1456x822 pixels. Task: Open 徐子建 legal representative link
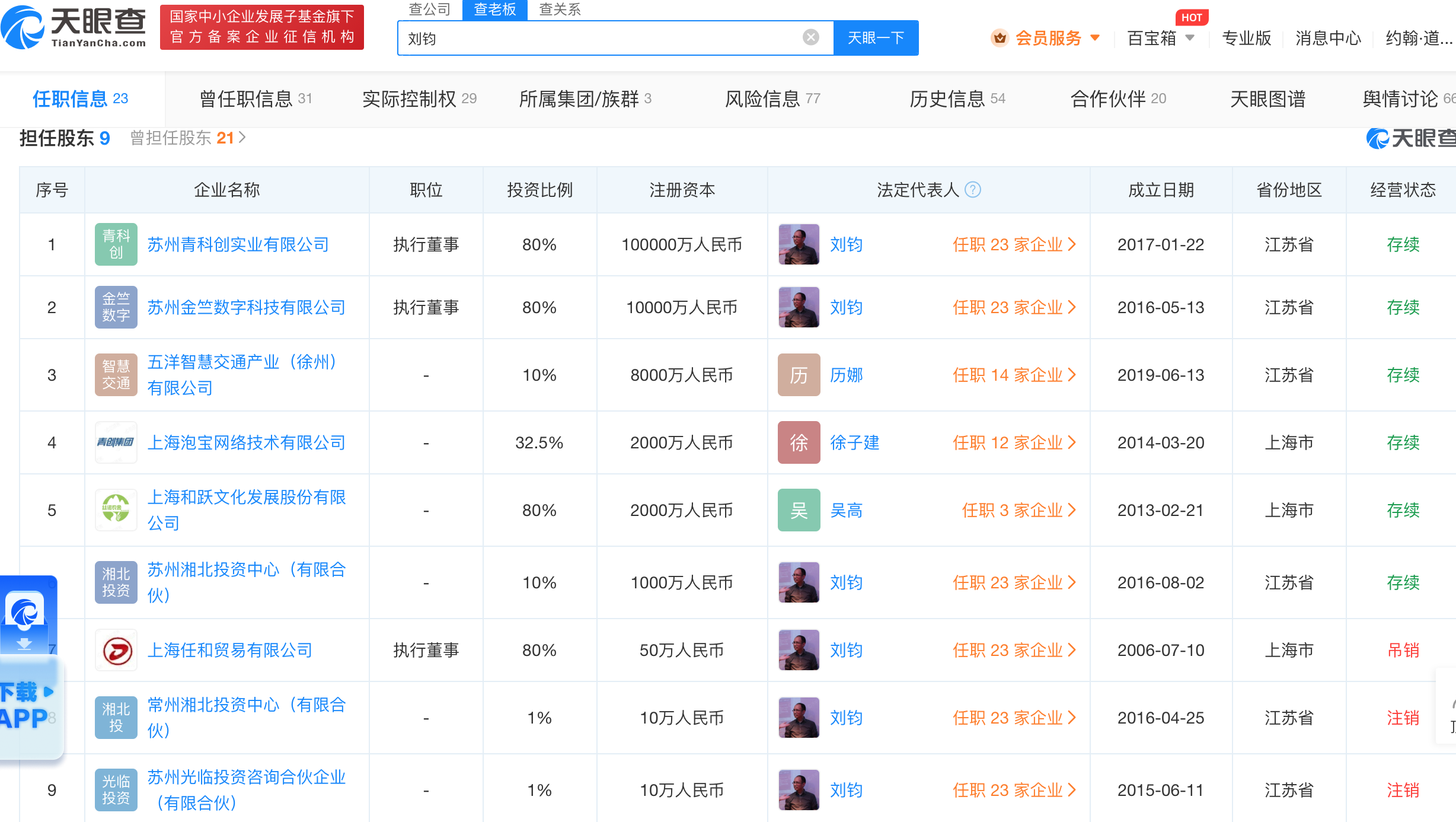[x=854, y=442]
